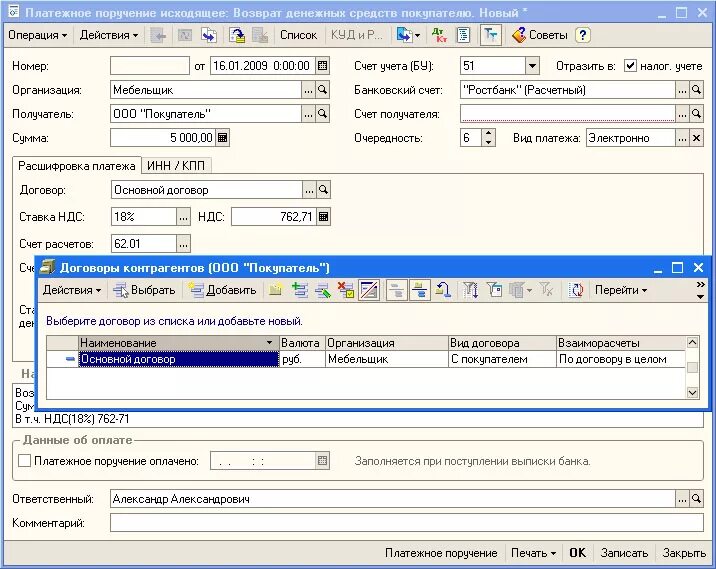Image resolution: width=716 pixels, height=569 pixels.
Task: Toggle the Тт settings icon in toolbar
Action: (x=491, y=35)
